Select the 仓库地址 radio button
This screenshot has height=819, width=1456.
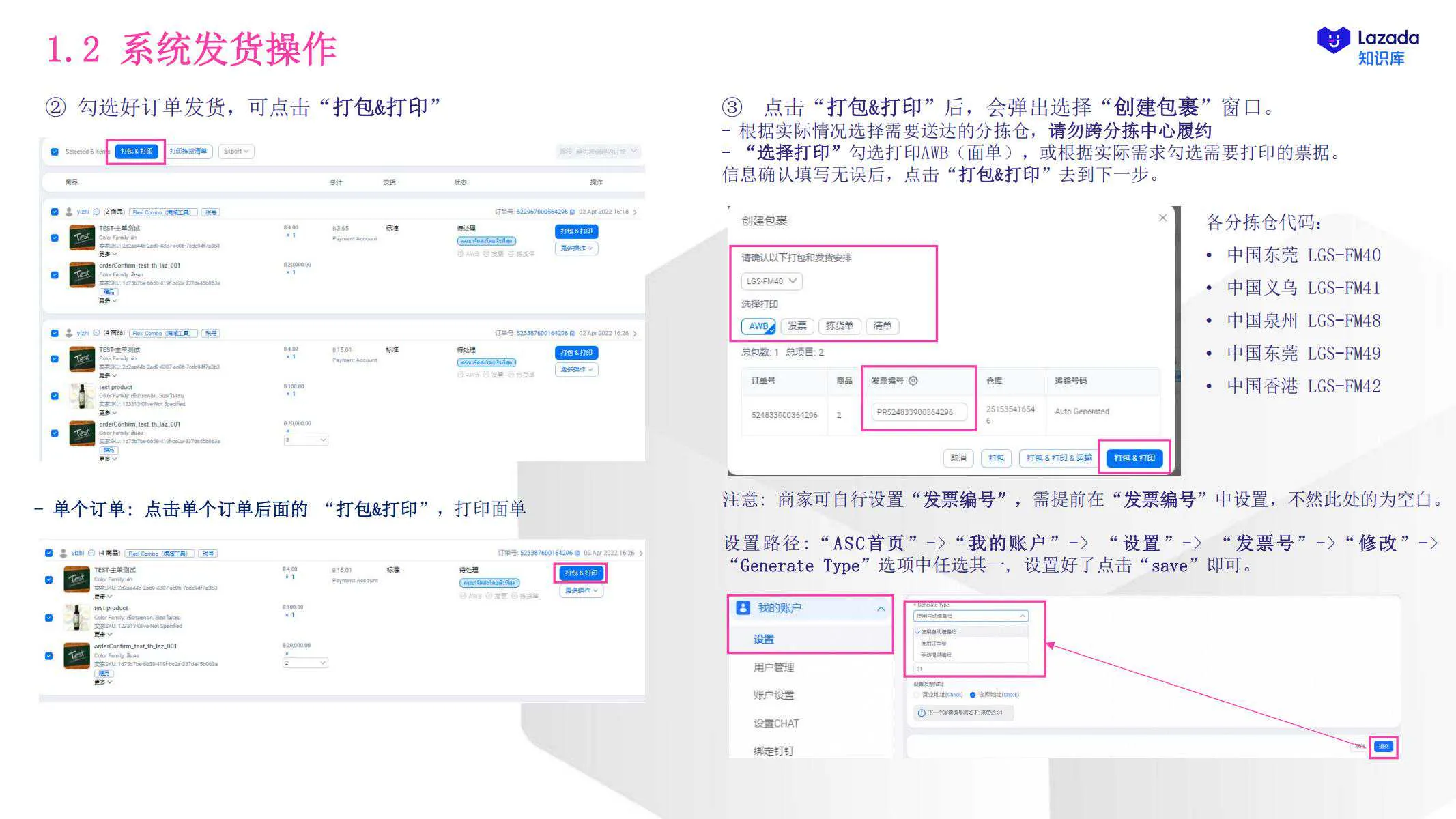[972, 695]
